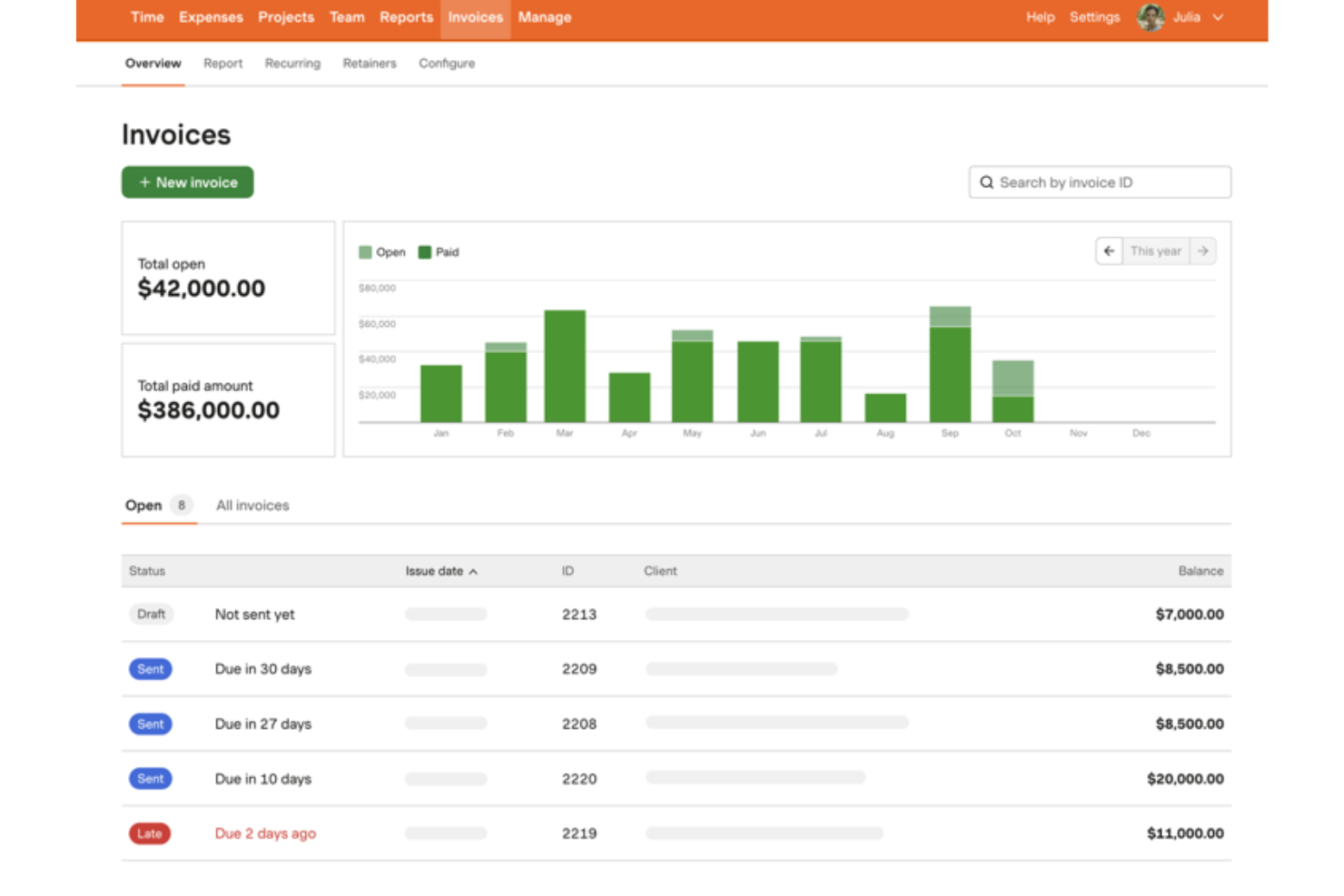The image size is (1344, 896).
Task: Click the light green Open legend swatch
Action: click(364, 251)
